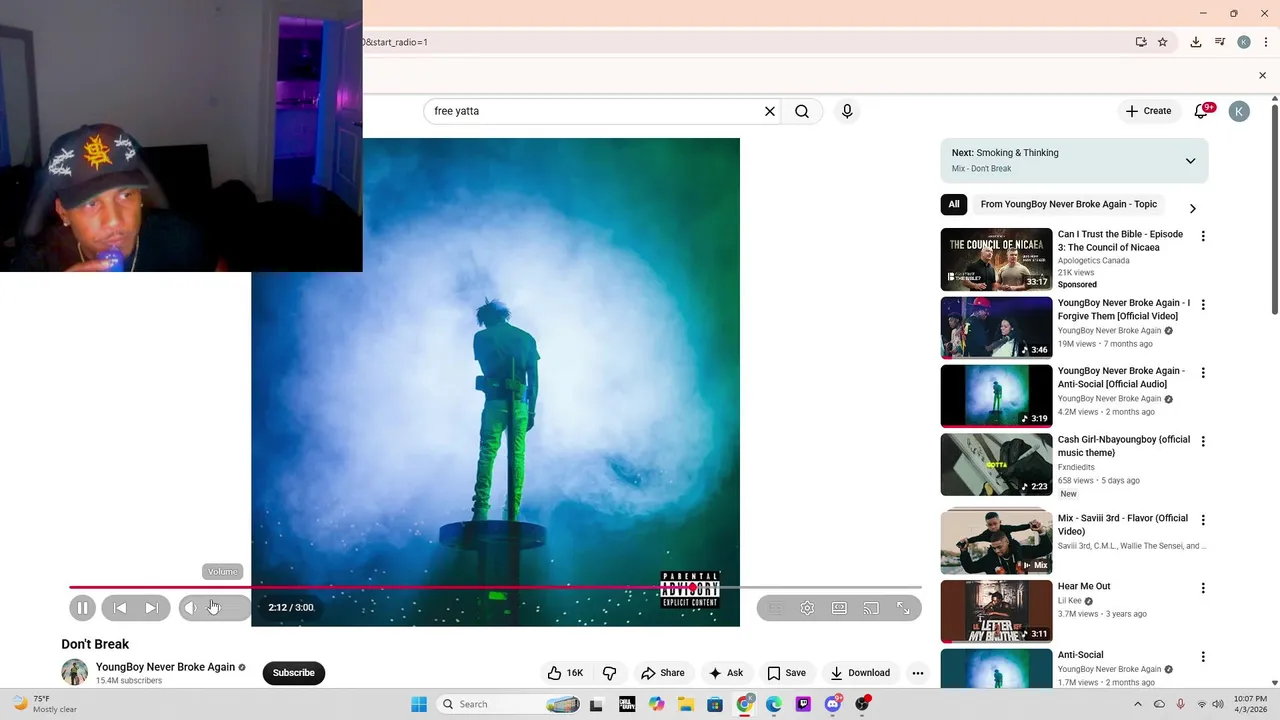The image size is (1280, 720).
Task: Open options menu for Mix - Saviii 3rd
Action: (x=1203, y=520)
